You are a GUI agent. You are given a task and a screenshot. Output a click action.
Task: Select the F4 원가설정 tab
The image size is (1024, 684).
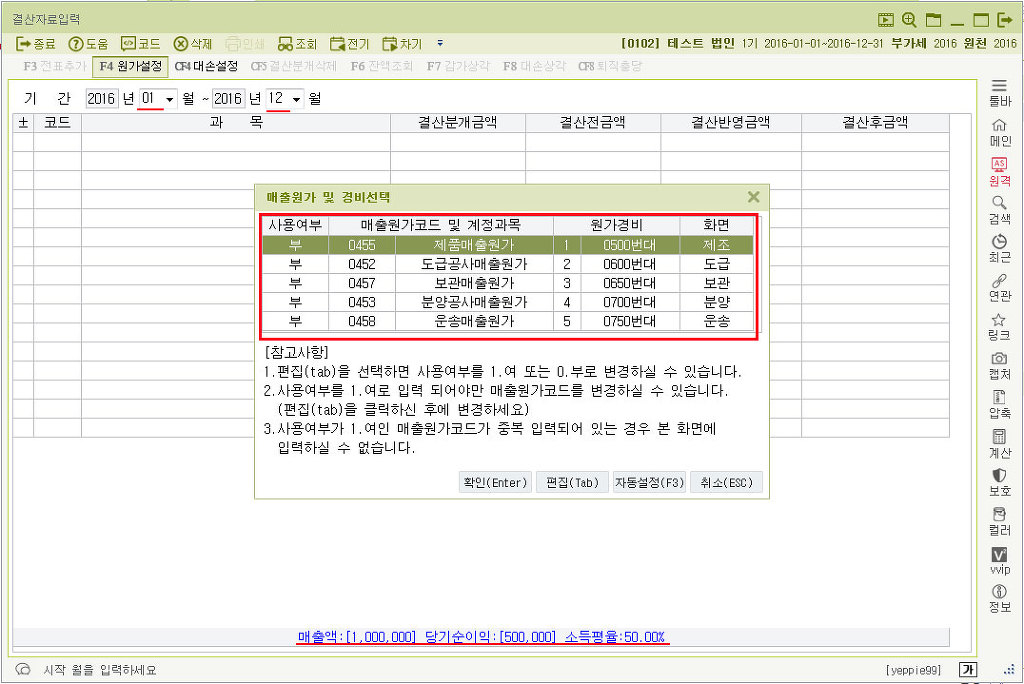[x=131, y=66]
